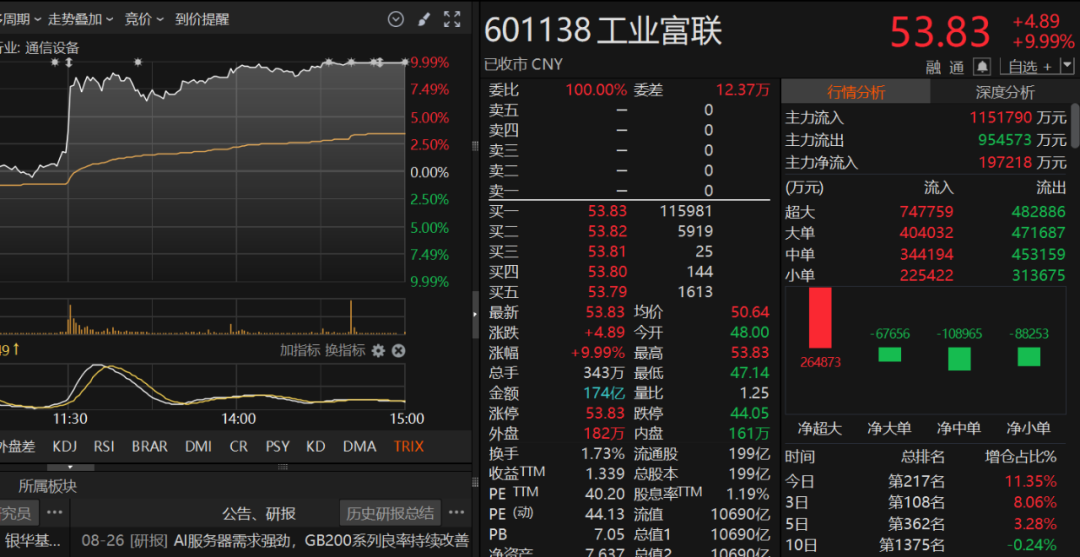
Task: Select the 行情分析 tab
Action: pyautogui.click(x=855, y=92)
